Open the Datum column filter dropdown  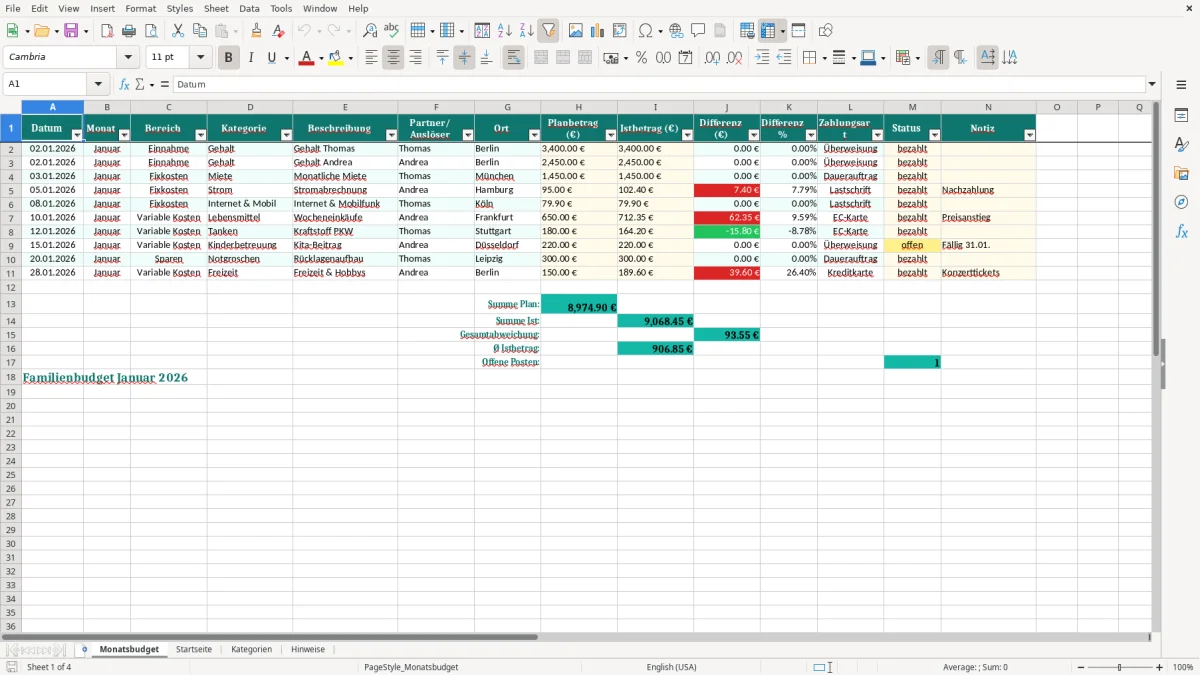coord(77,135)
